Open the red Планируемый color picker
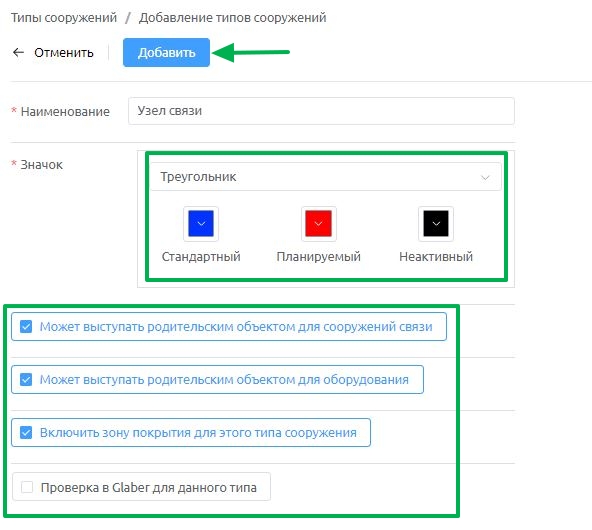Screen dimensions: 592x530 319,223
